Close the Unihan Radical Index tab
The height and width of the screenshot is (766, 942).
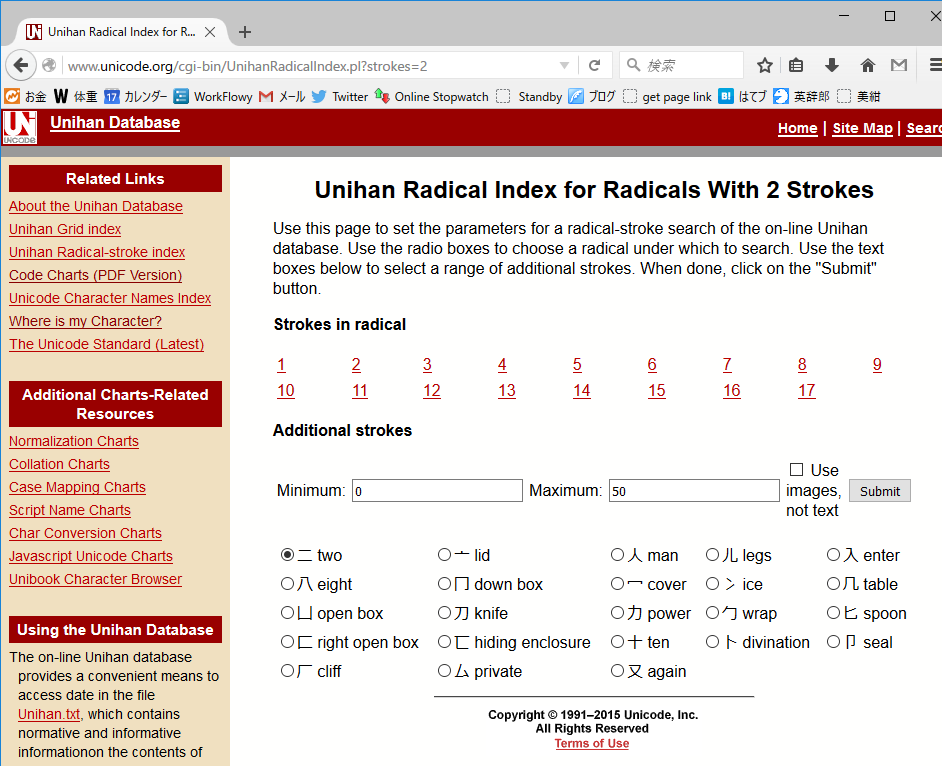[210, 32]
